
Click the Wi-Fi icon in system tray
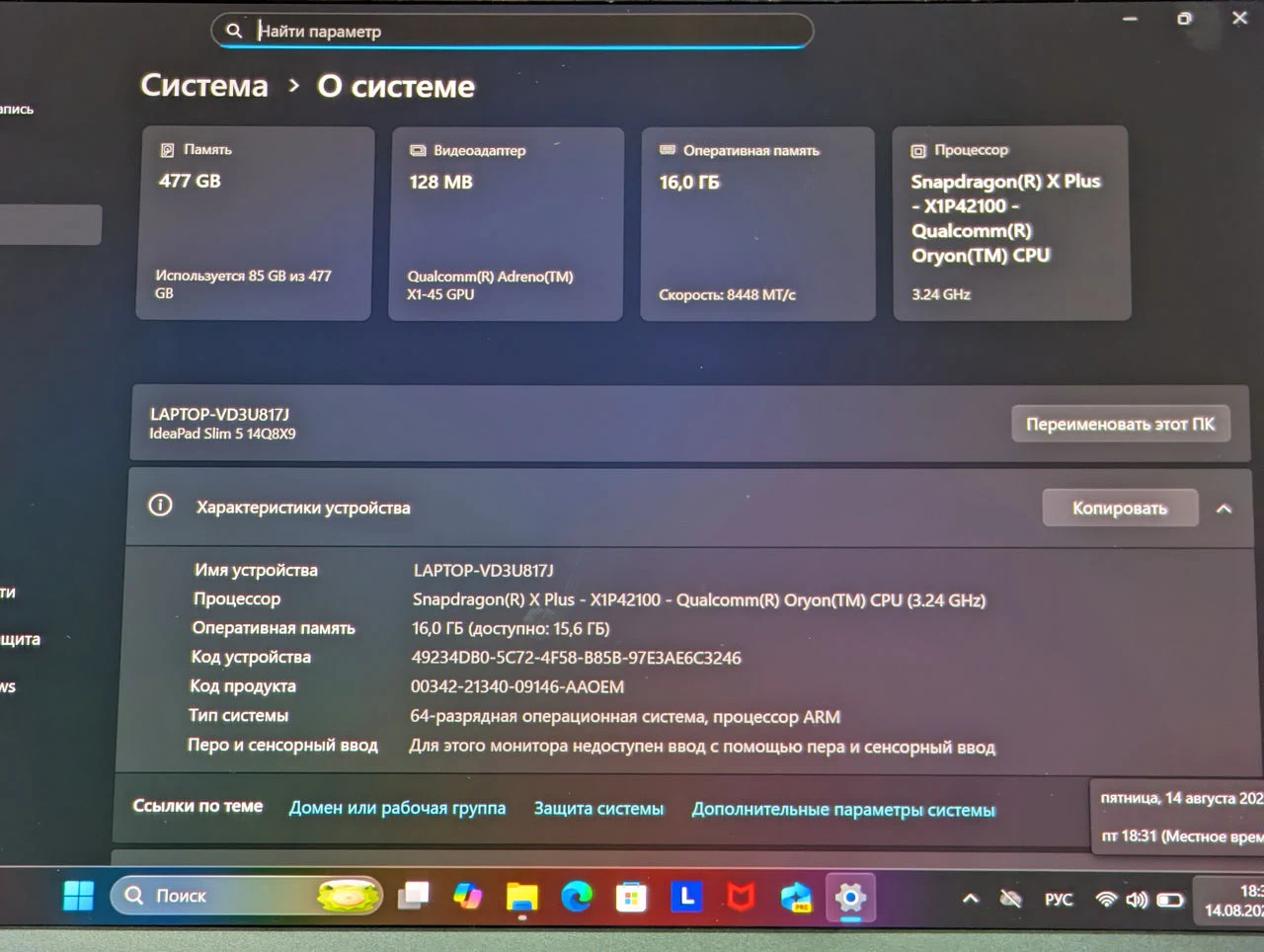(1107, 900)
